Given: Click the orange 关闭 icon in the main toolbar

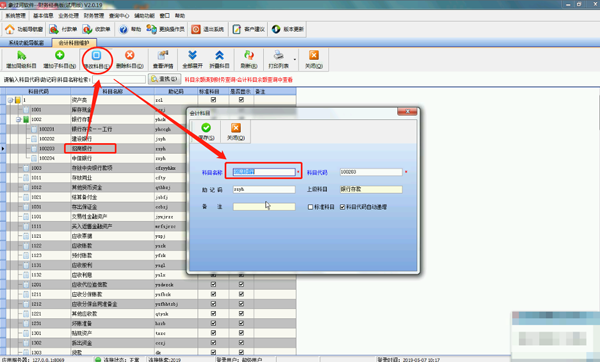Looking at the screenshot, I should pyautogui.click(x=314, y=55).
